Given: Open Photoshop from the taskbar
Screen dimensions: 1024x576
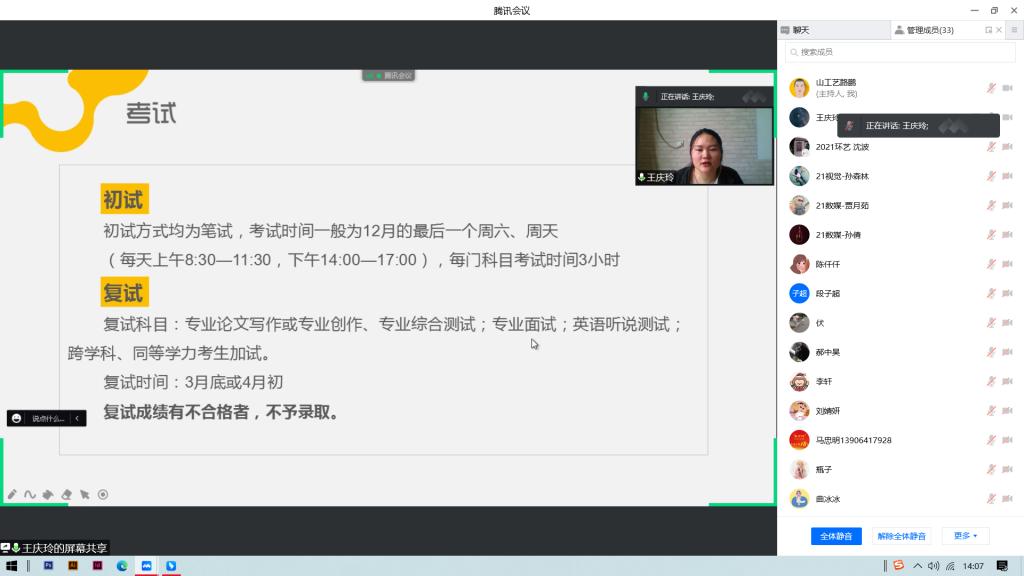Looking at the screenshot, I should click(48, 566).
